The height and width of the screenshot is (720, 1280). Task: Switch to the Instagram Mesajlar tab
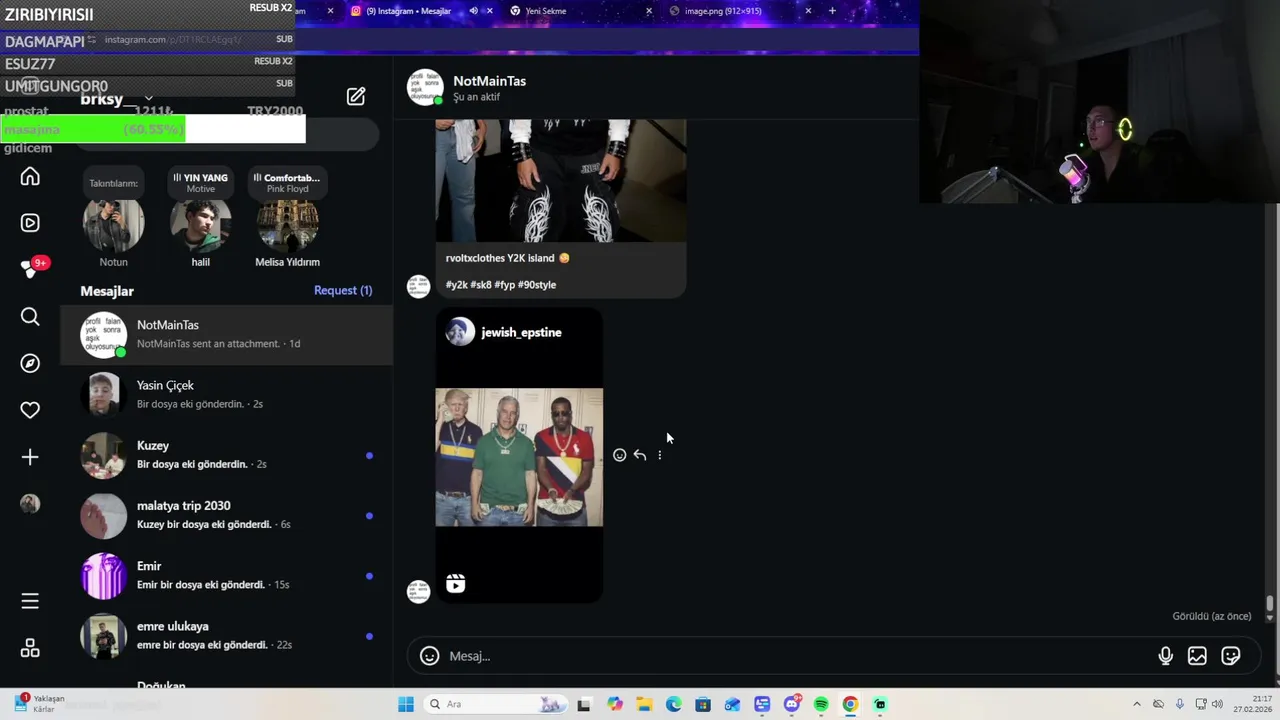pos(420,11)
